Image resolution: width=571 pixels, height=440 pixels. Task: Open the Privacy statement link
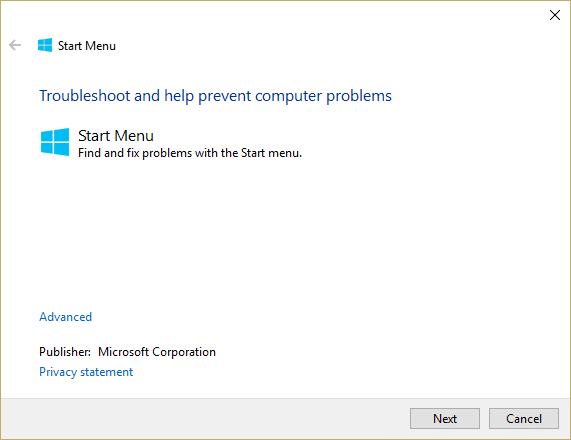pos(86,372)
